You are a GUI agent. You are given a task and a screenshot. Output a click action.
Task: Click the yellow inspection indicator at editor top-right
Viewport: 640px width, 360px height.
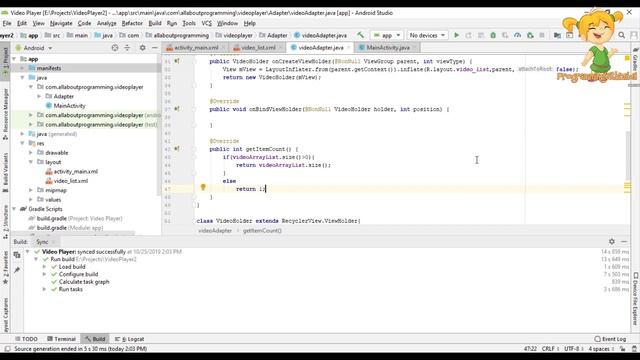coord(627,58)
